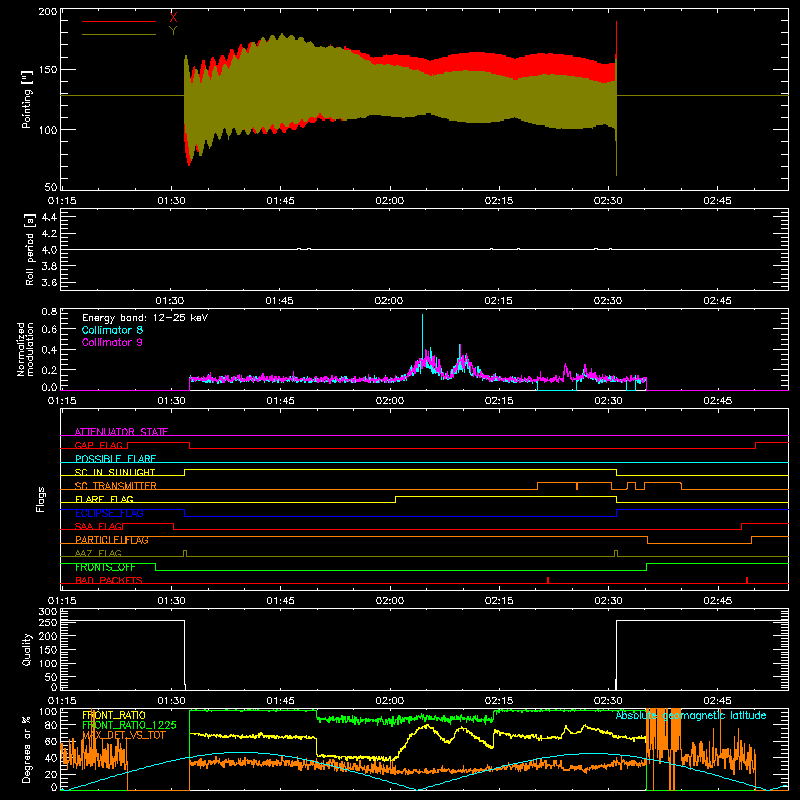Select the GAP_FLAG label
The image size is (800, 800).
pyautogui.click(x=98, y=445)
